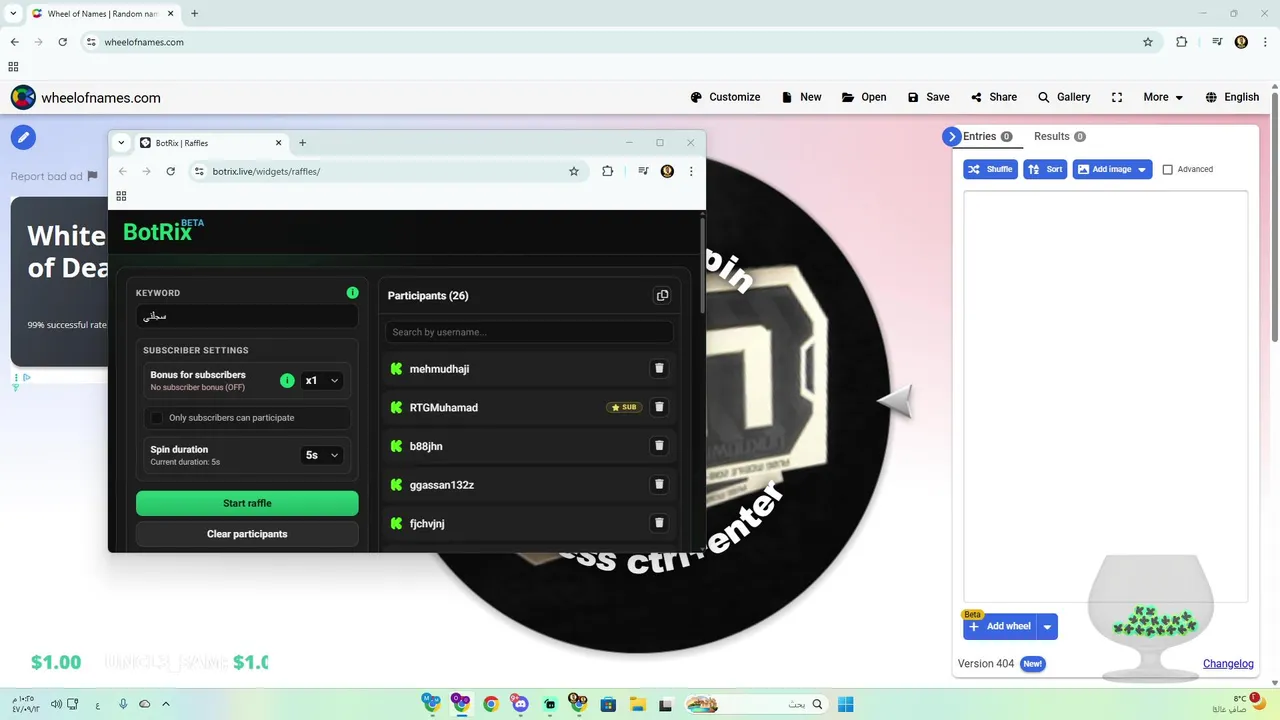Click the Clear participants button
Image resolution: width=1280 pixels, height=720 pixels.
(x=247, y=534)
